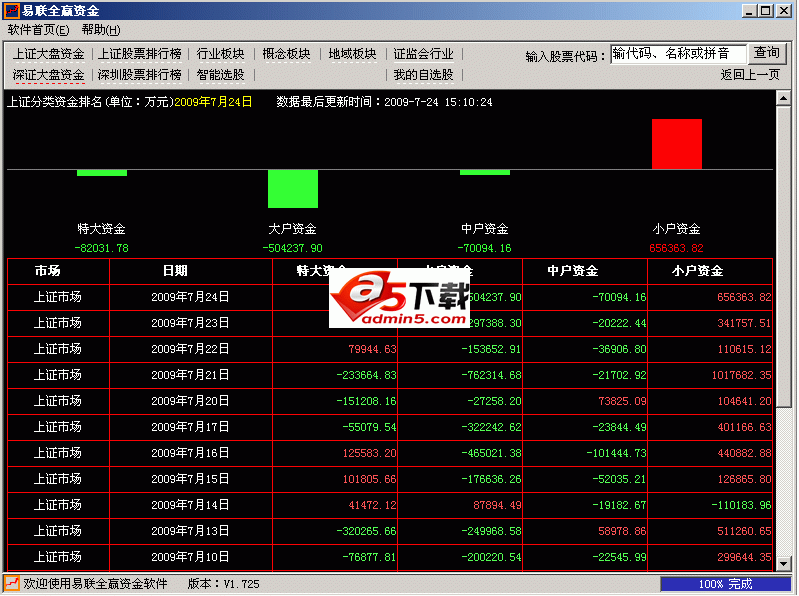Screen dimensions: 799x596
Task: Click 返回上一页 to go back
Action: click(750, 75)
